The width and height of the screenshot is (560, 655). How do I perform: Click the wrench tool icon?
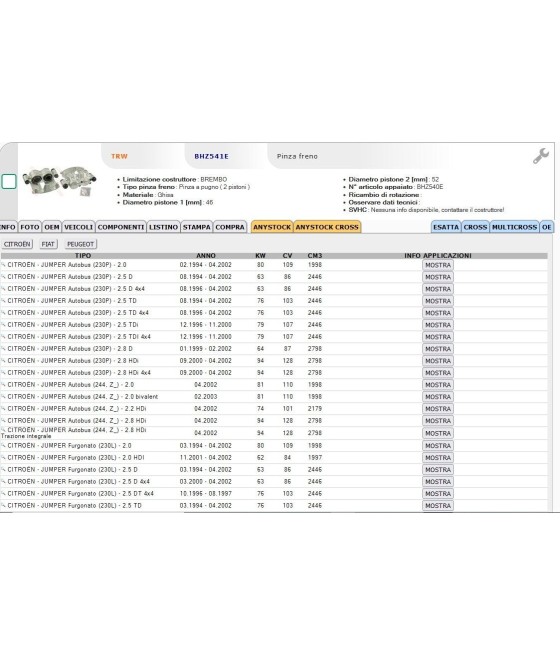541,156
